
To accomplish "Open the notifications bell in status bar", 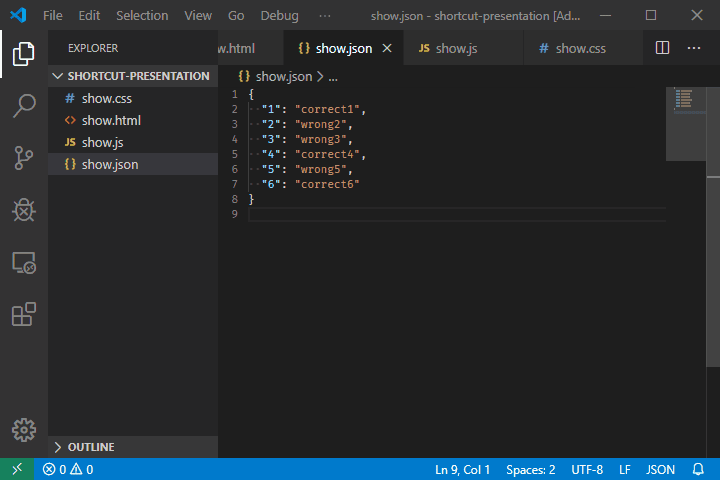I will (698, 469).
